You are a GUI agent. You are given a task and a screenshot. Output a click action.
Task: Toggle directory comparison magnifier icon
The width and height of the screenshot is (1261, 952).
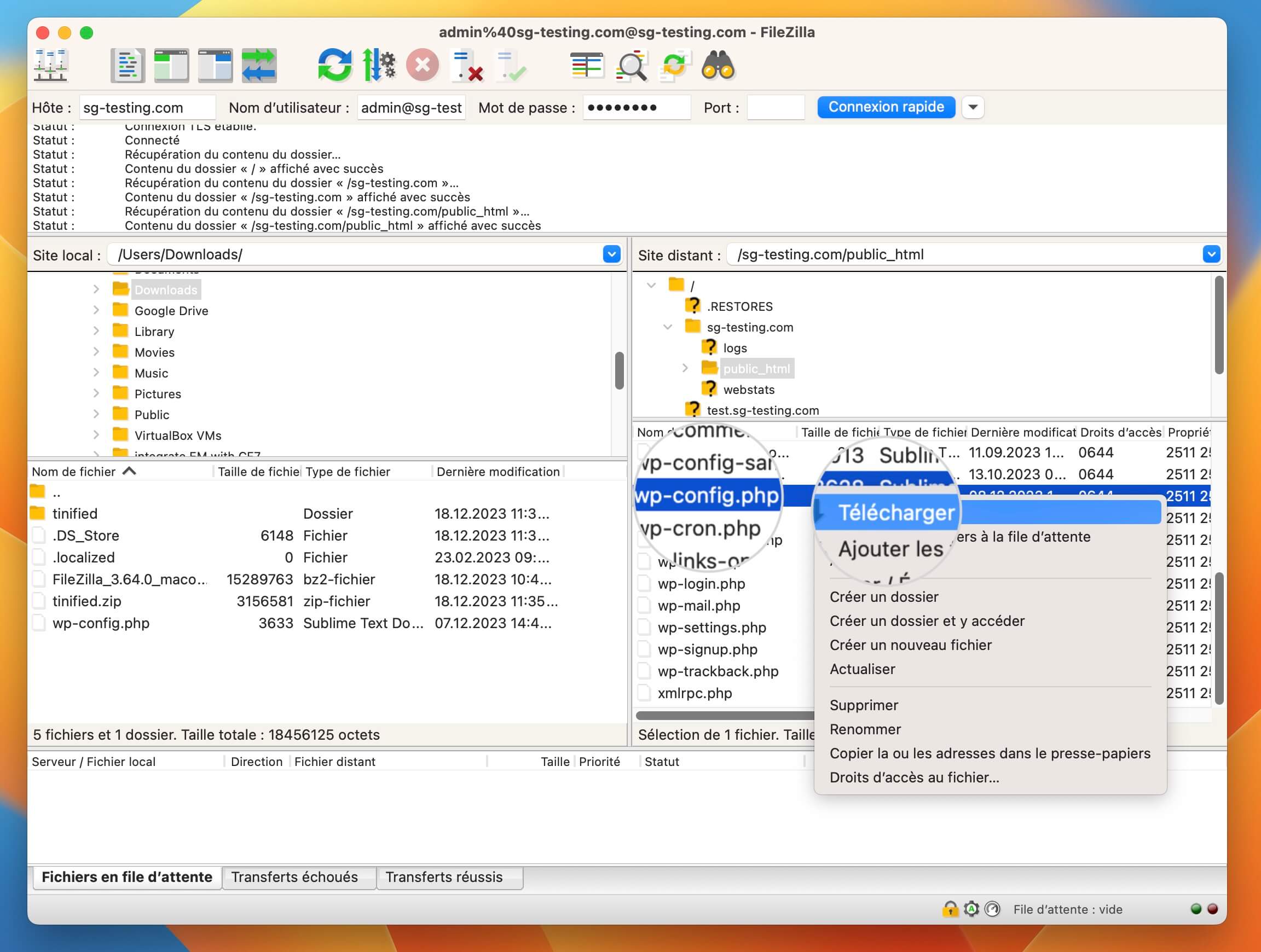point(631,66)
